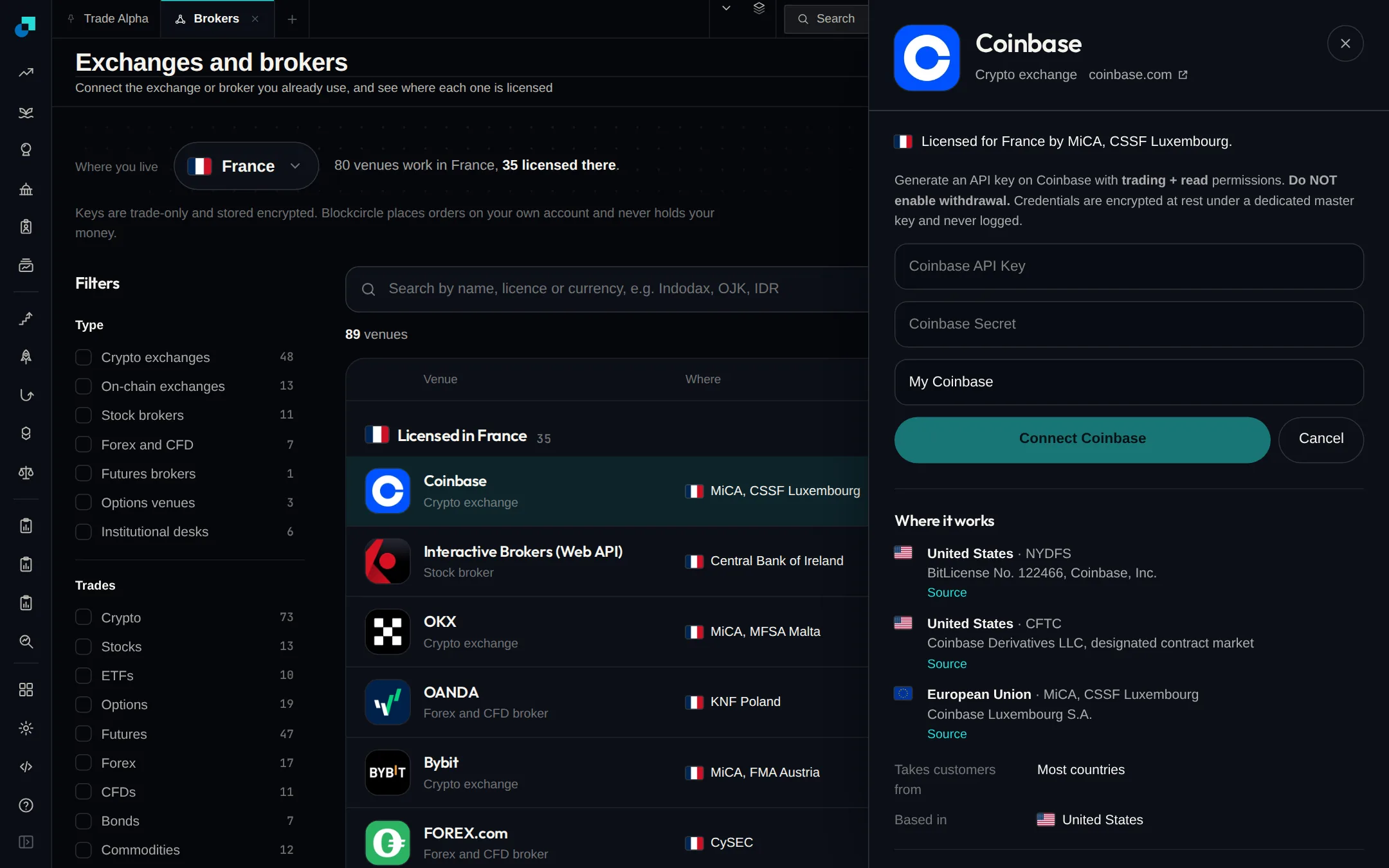
Task: Focus the Coinbase API Key field
Action: click(1129, 266)
